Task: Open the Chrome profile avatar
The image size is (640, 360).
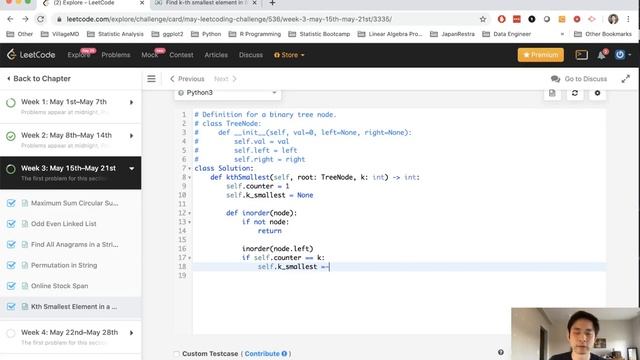Action: pos(613,19)
